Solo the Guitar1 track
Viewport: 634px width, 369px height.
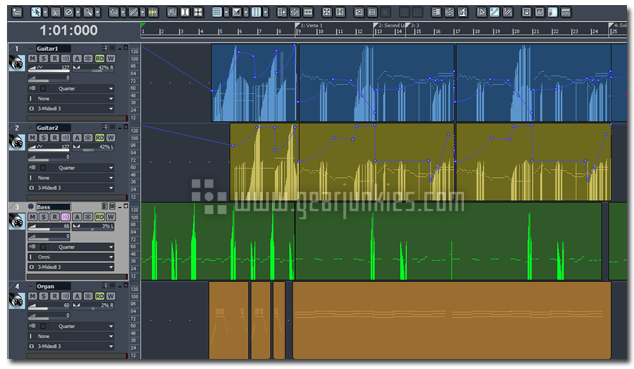[43, 59]
